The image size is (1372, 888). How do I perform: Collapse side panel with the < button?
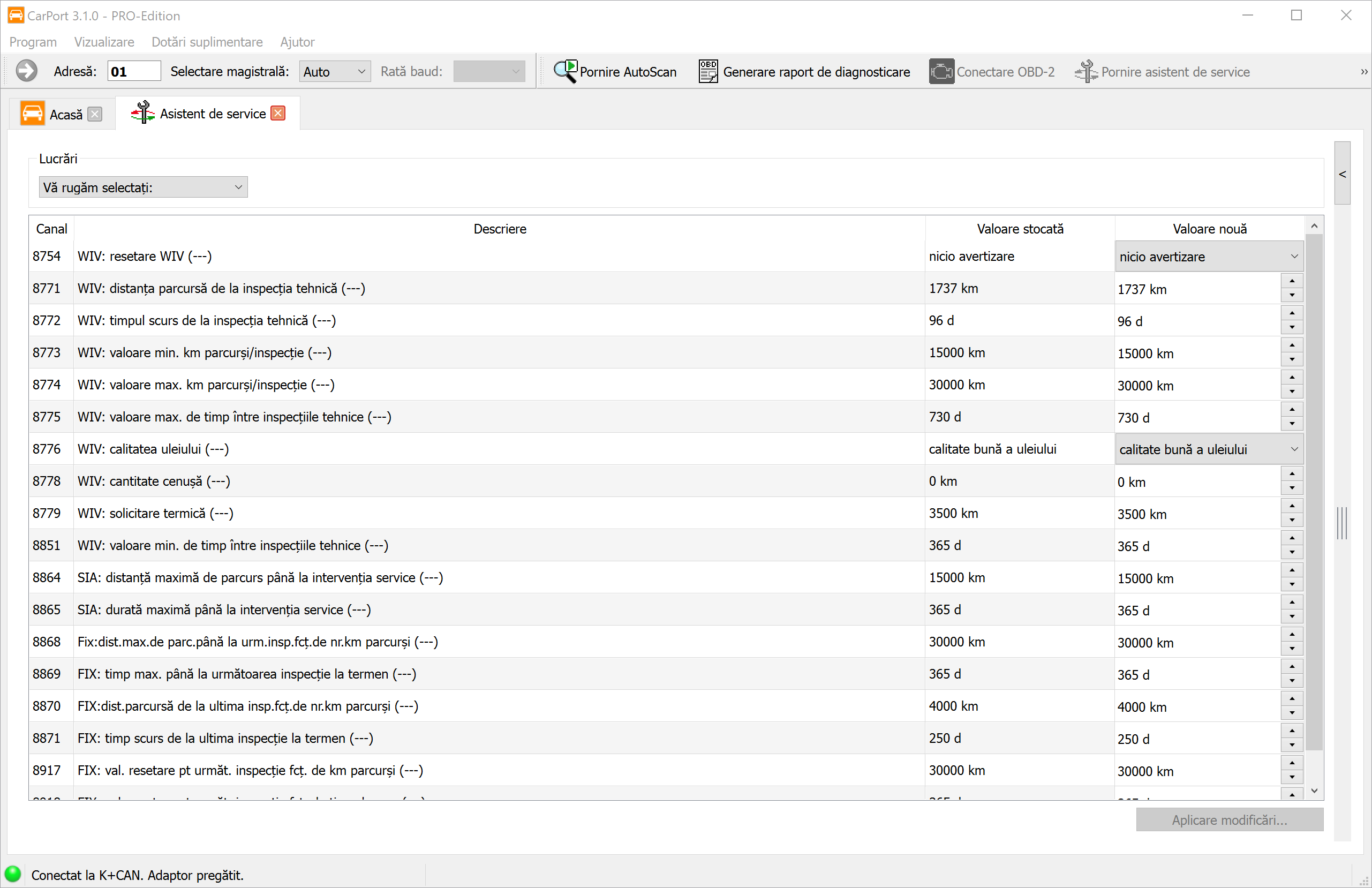(1342, 174)
